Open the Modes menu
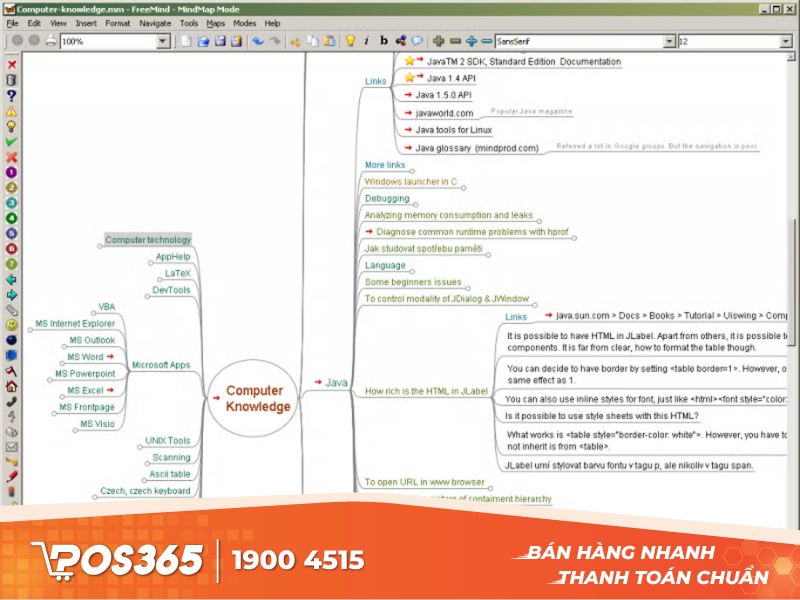Image resolution: width=800 pixels, height=600 pixels. (x=244, y=23)
